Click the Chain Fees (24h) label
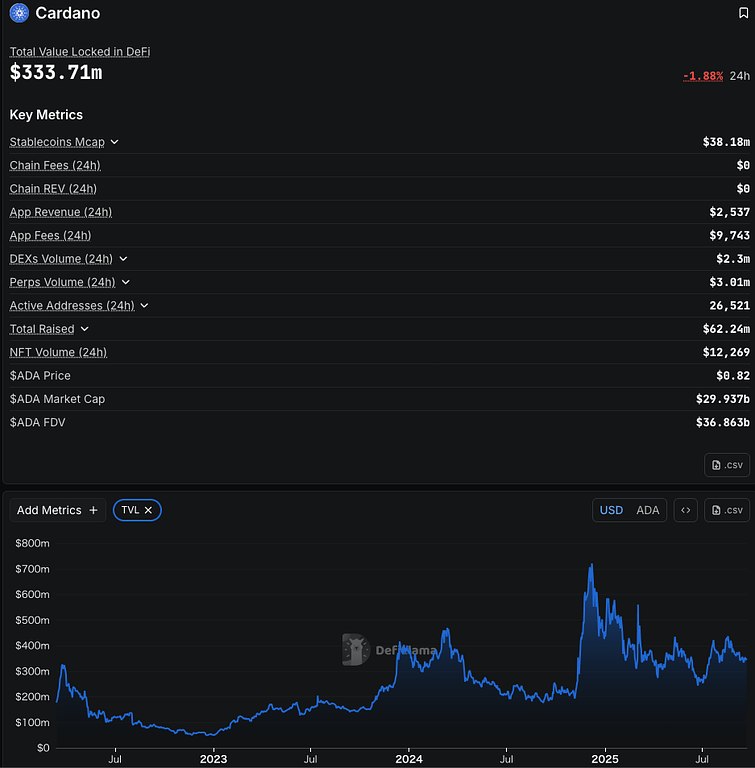The image size is (755, 768). [x=55, y=165]
